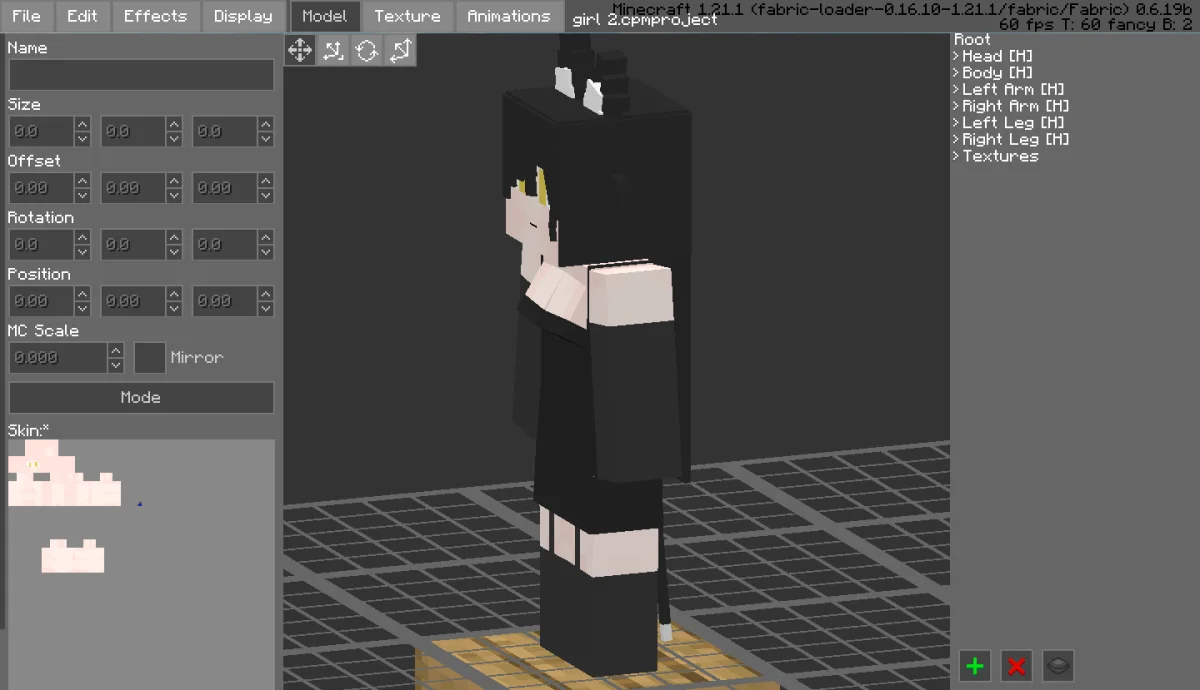This screenshot has width=1200, height=690.
Task: Increase Offset Z with its up arrow
Action: (x=266, y=181)
